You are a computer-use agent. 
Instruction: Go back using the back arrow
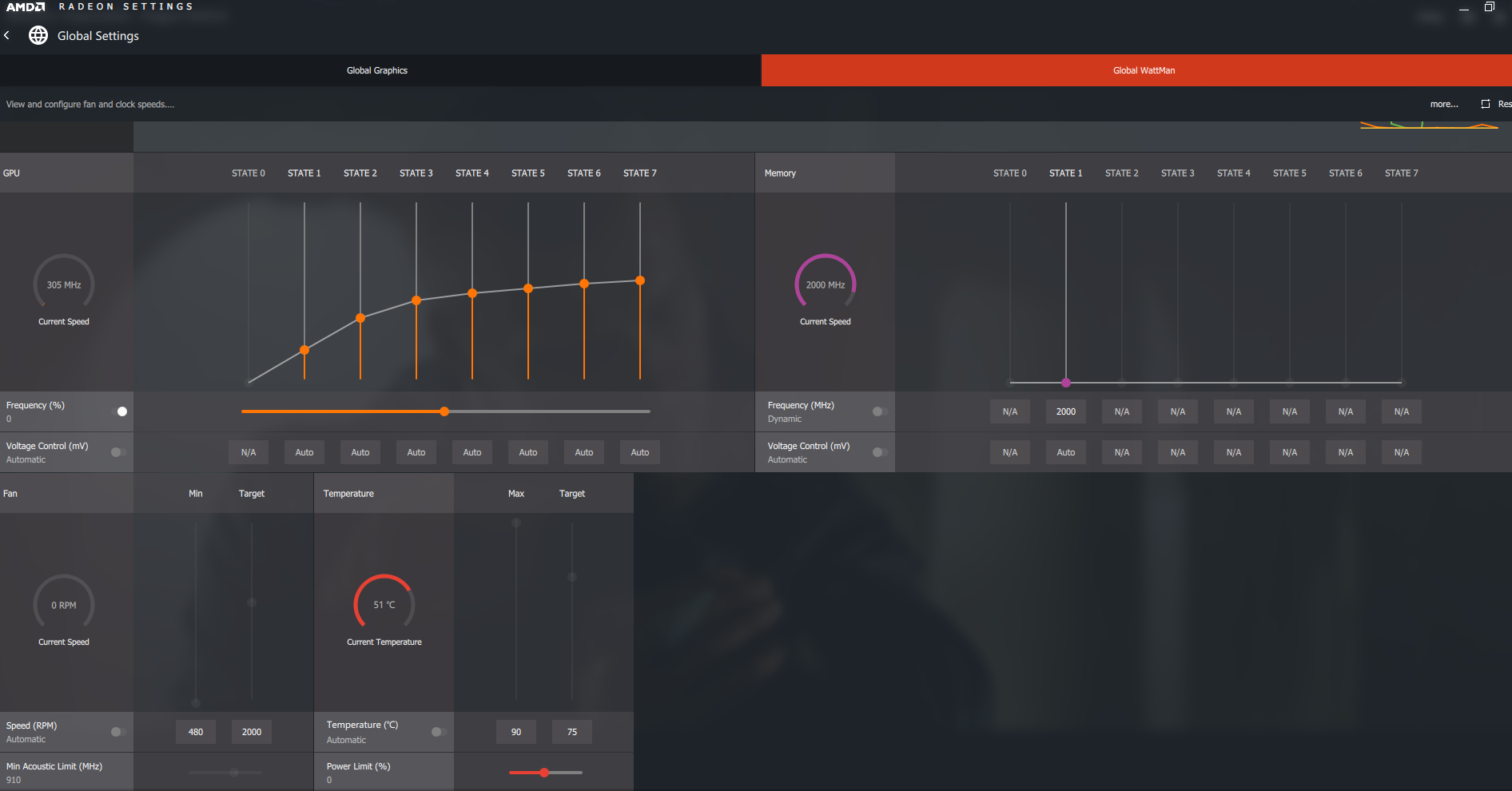pyautogui.click(x=6, y=35)
